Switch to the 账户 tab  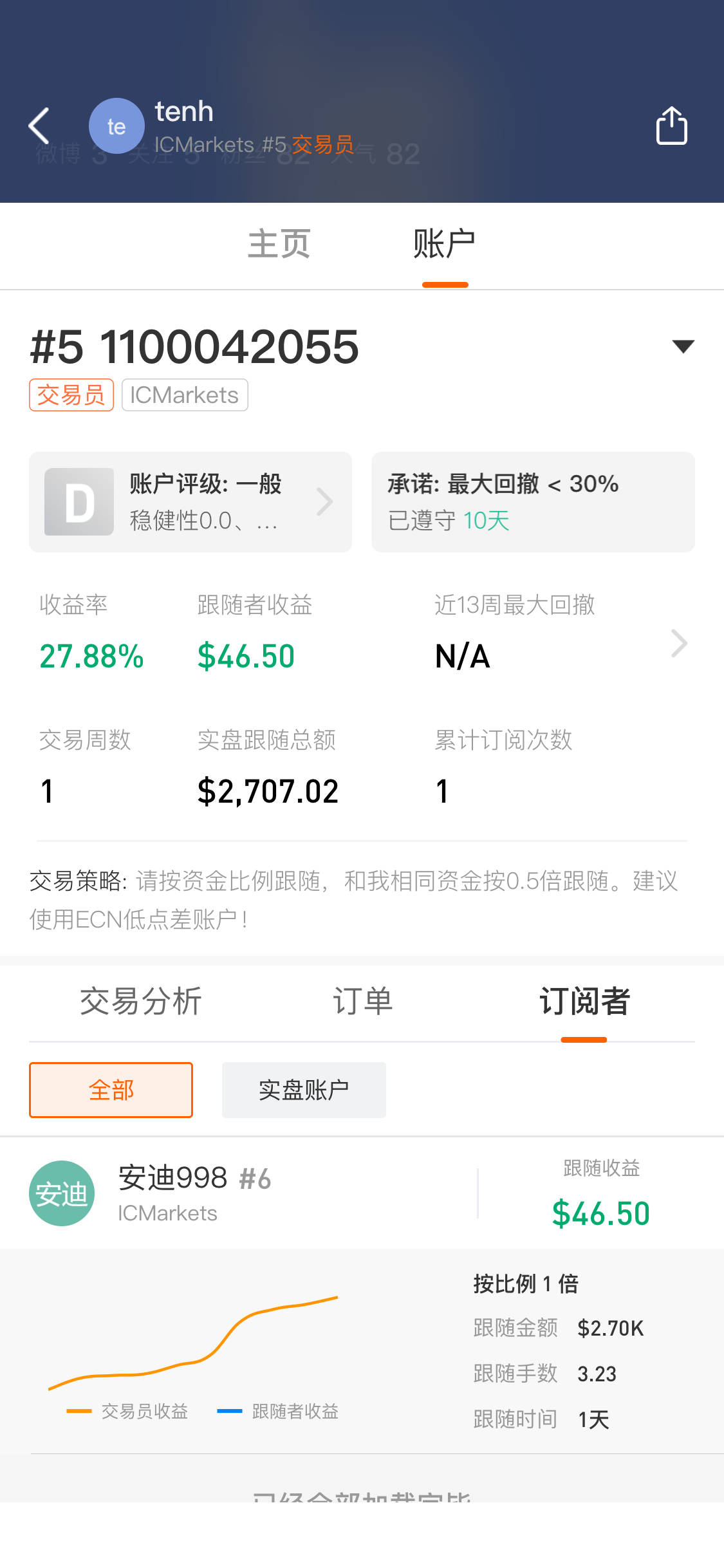click(445, 245)
